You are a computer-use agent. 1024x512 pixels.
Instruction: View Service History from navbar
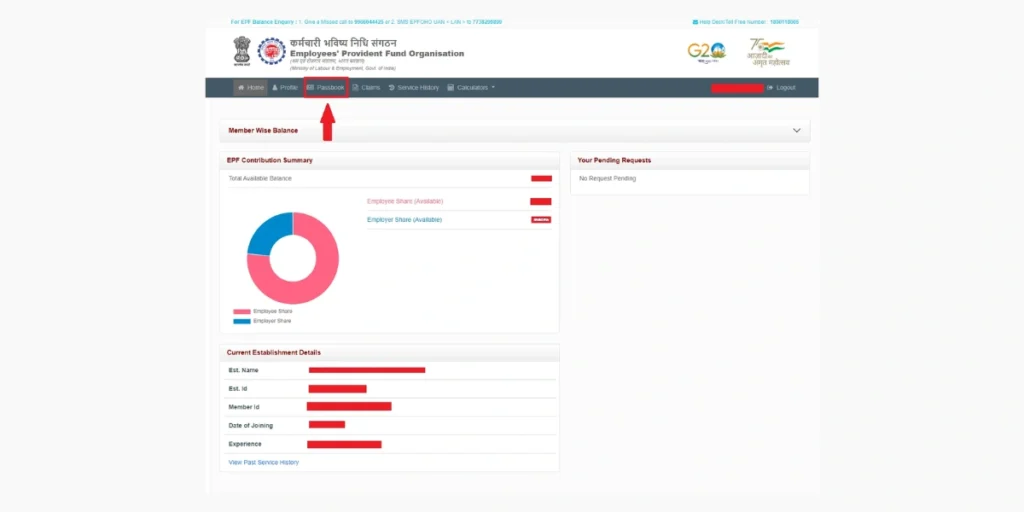point(413,88)
